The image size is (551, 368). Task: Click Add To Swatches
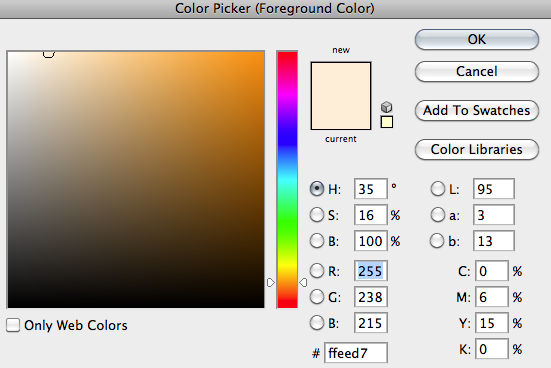tap(477, 110)
